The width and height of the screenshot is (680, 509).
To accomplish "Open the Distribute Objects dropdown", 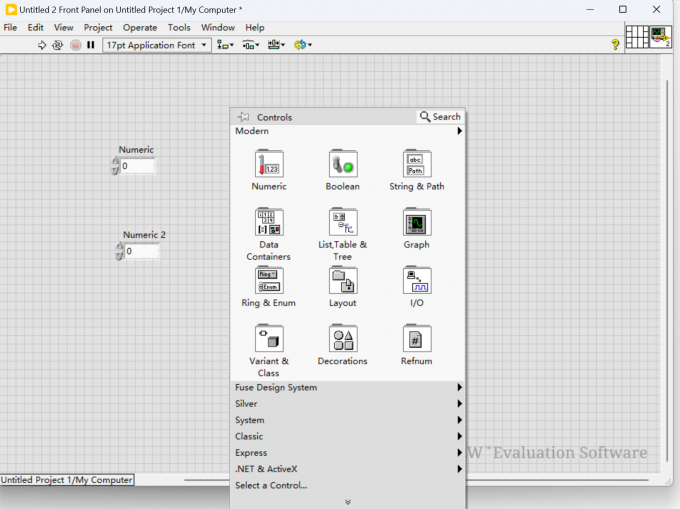I will pos(251,45).
